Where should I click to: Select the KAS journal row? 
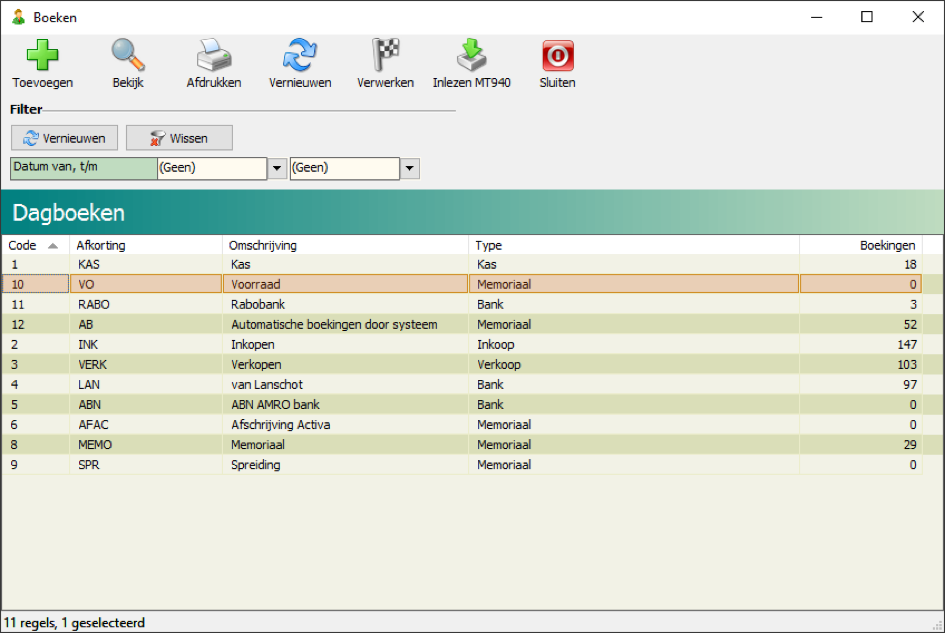click(x=462, y=264)
